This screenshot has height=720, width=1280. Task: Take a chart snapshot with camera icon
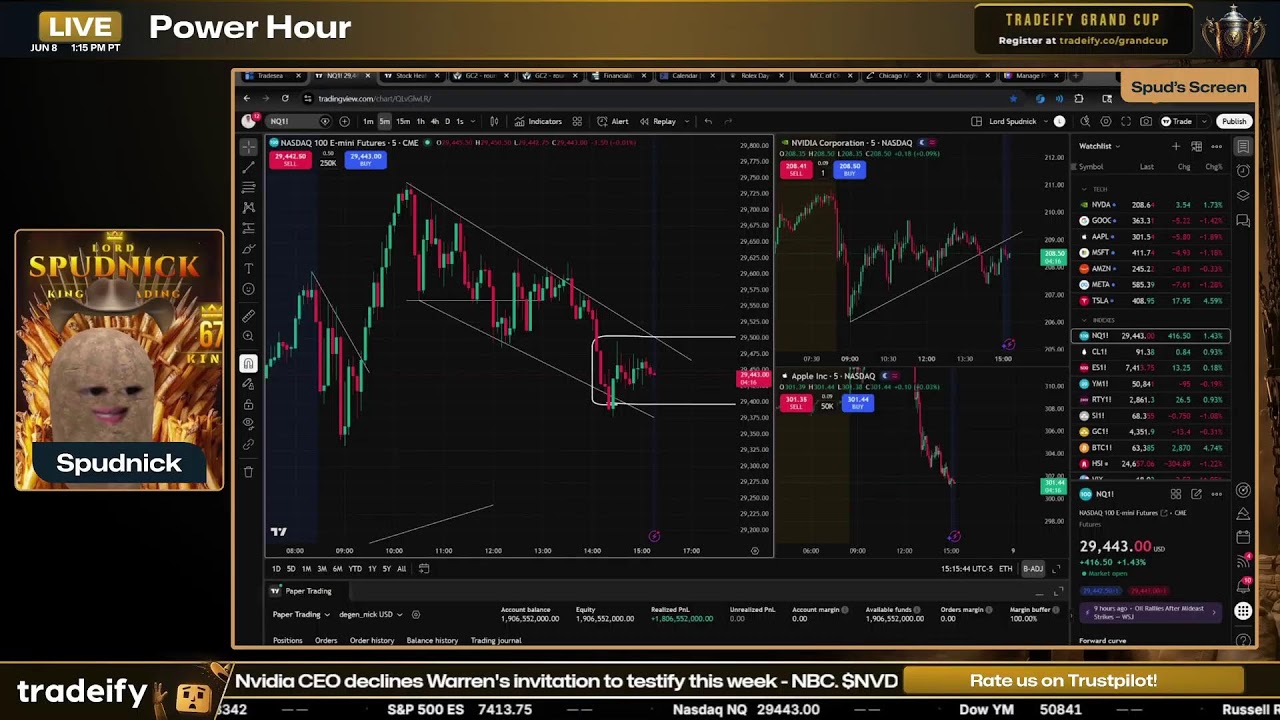tap(1146, 121)
